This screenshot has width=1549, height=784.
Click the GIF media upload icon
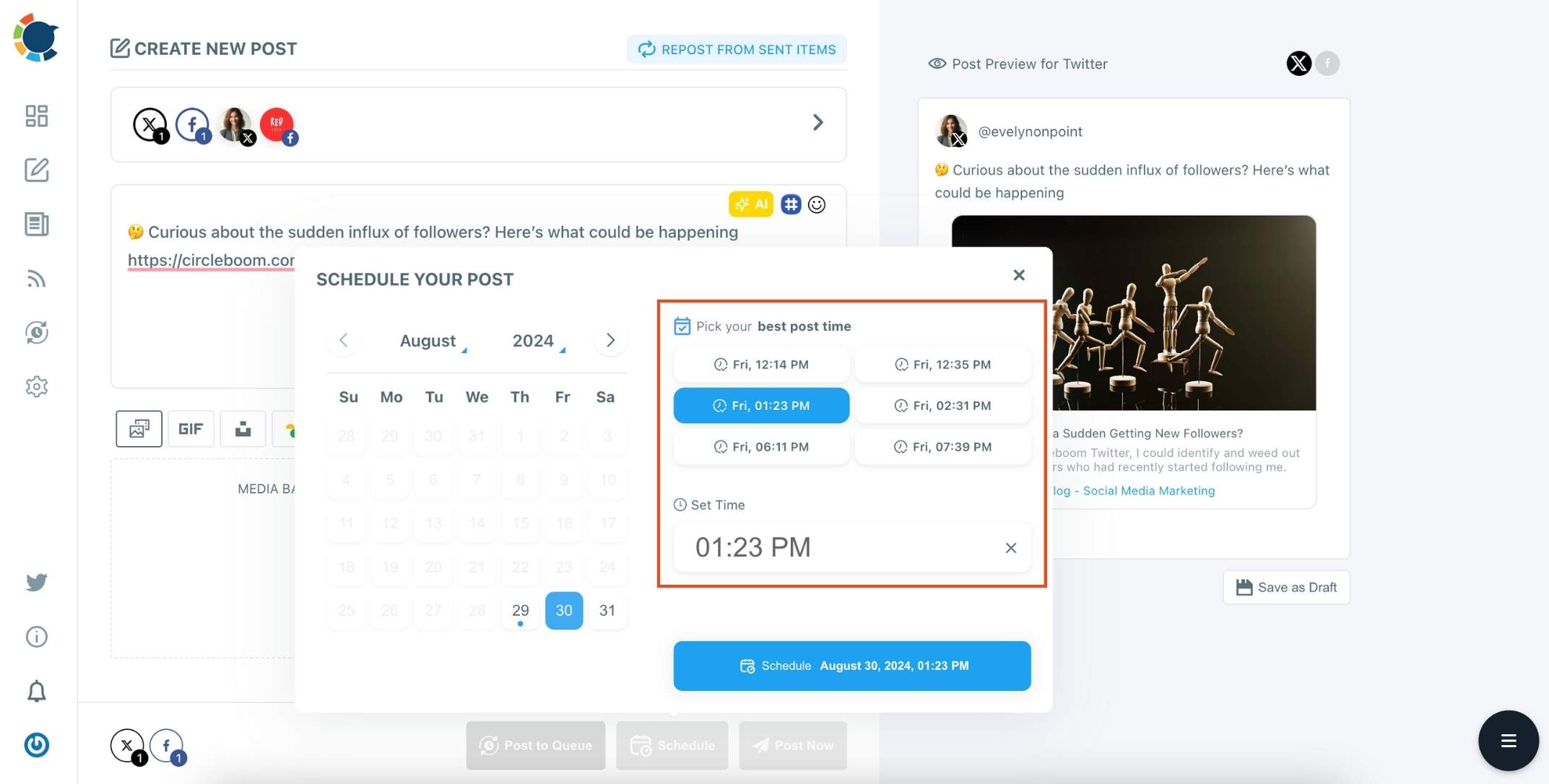[x=190, y=428]
